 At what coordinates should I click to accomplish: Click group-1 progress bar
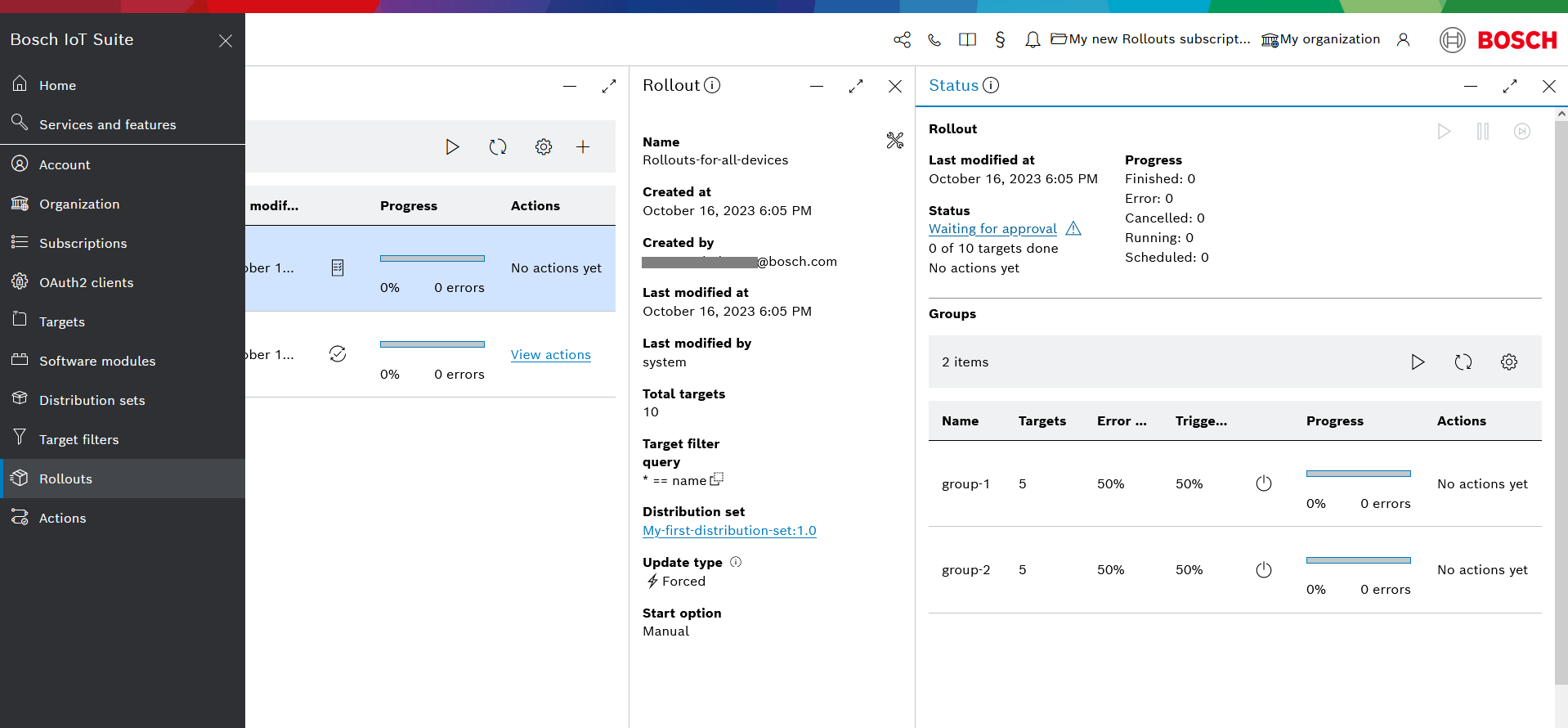[x=1358, y=474]
